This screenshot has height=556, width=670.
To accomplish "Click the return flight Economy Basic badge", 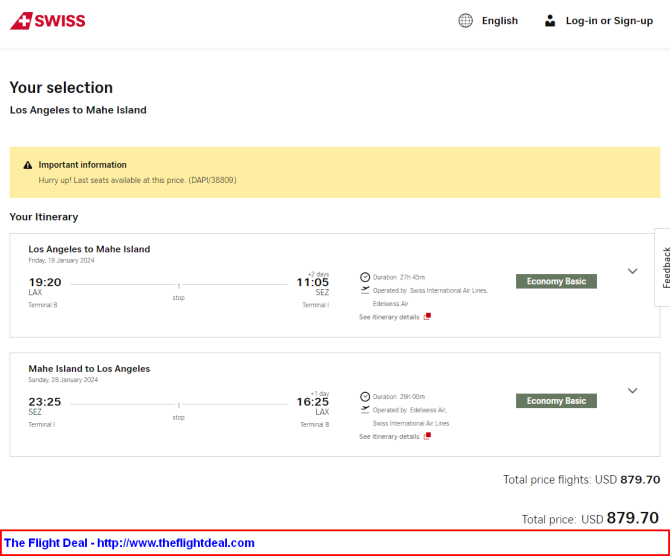I will [556, 401].
